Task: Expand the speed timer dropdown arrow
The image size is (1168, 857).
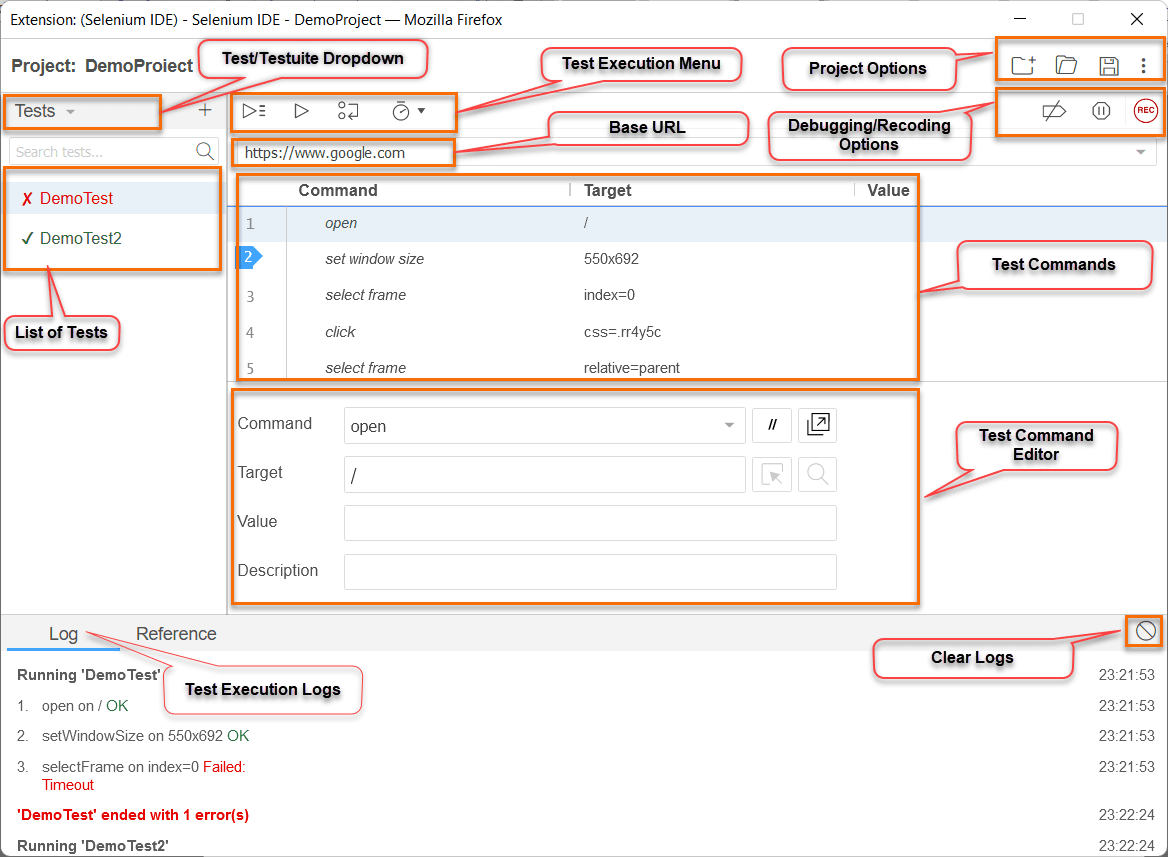Action: tap(422, 111)
